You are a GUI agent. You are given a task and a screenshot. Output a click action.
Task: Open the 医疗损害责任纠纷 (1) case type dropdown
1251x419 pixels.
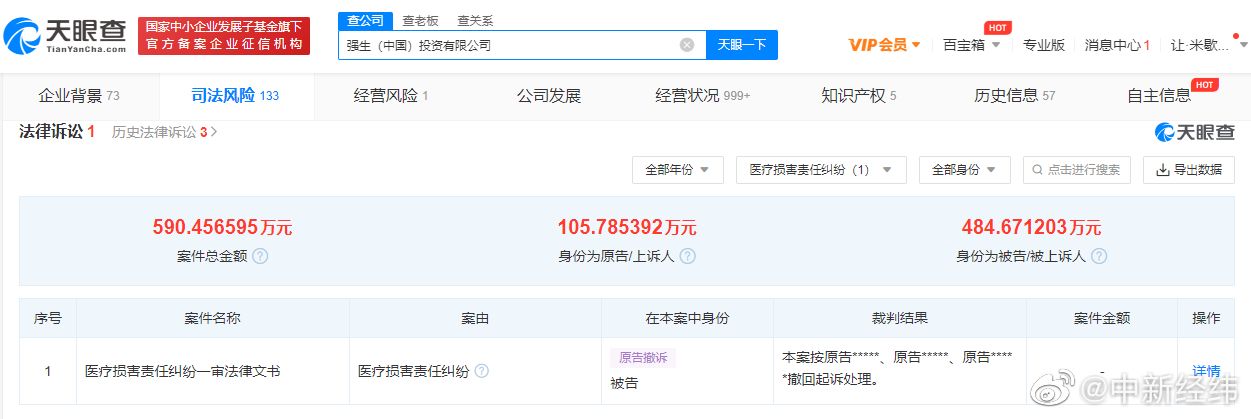point(821,170)
